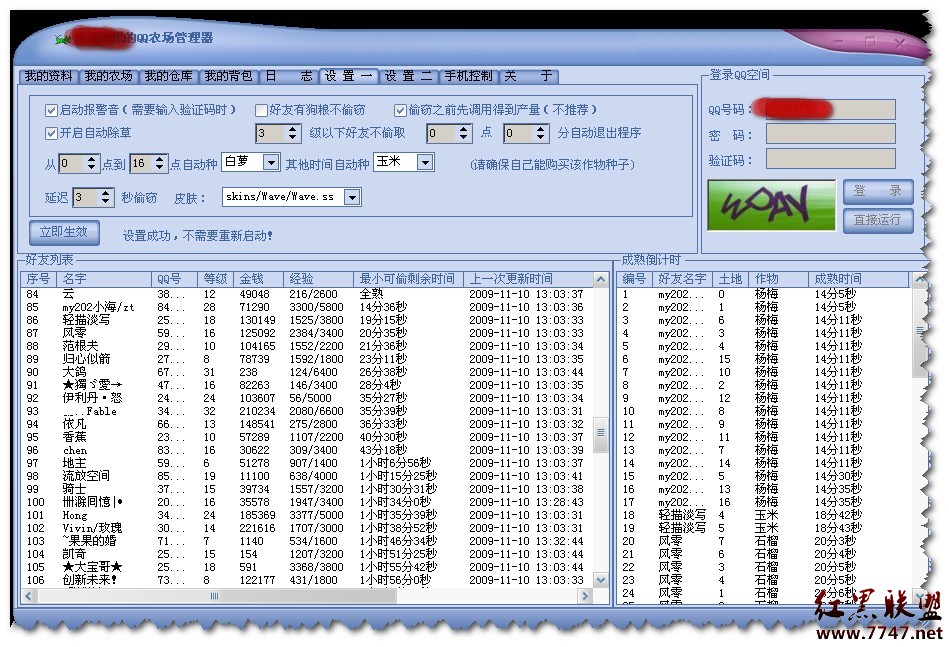Open the 我的仓库 tab
Viewport: 949px width, 647px height.
[168, 76]
